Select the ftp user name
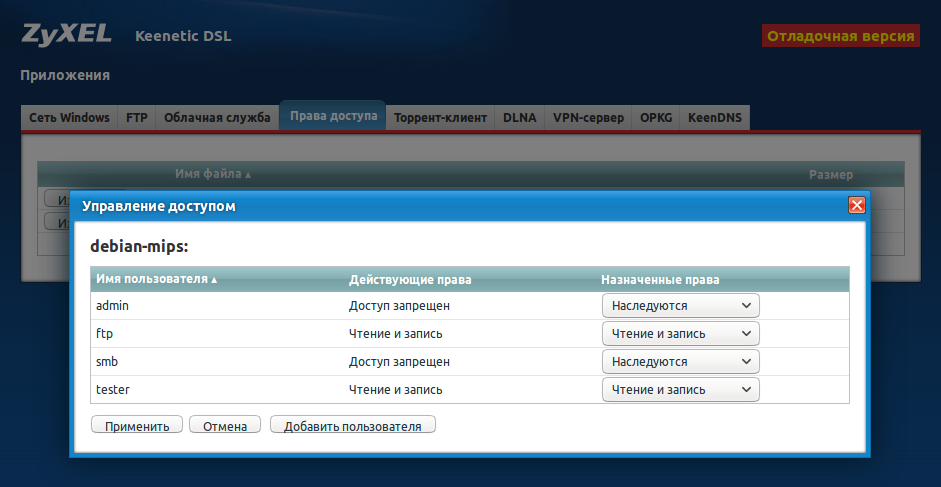This screenshot has width=941, height=487. [x=104, y=334]
